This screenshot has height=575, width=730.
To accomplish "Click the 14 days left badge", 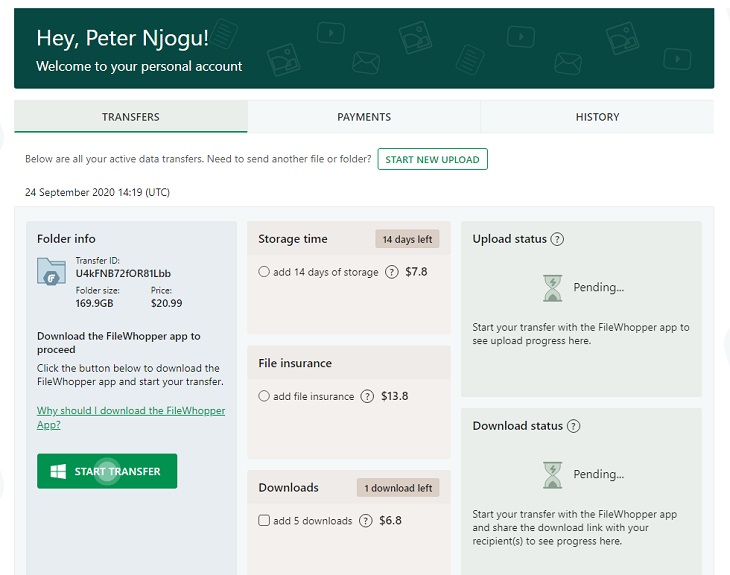I will (x=407, y=239).
